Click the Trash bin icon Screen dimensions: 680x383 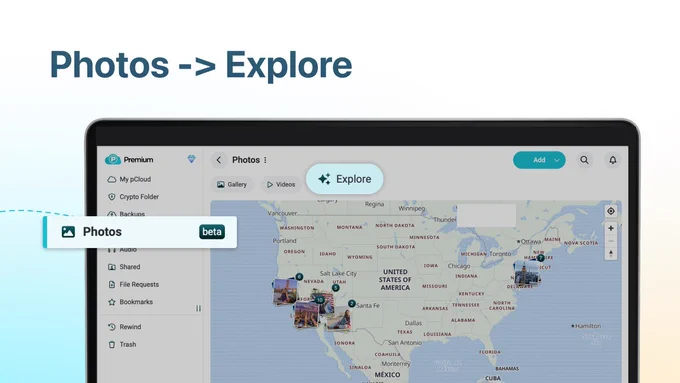tap(111, 344)
